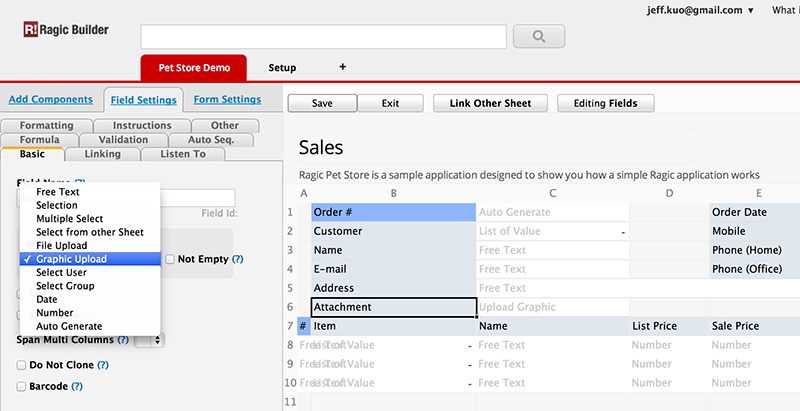This screenshot has height=411, width=800.
Task: Click the Upload Graphic value cell
Action: pos(553,307)
